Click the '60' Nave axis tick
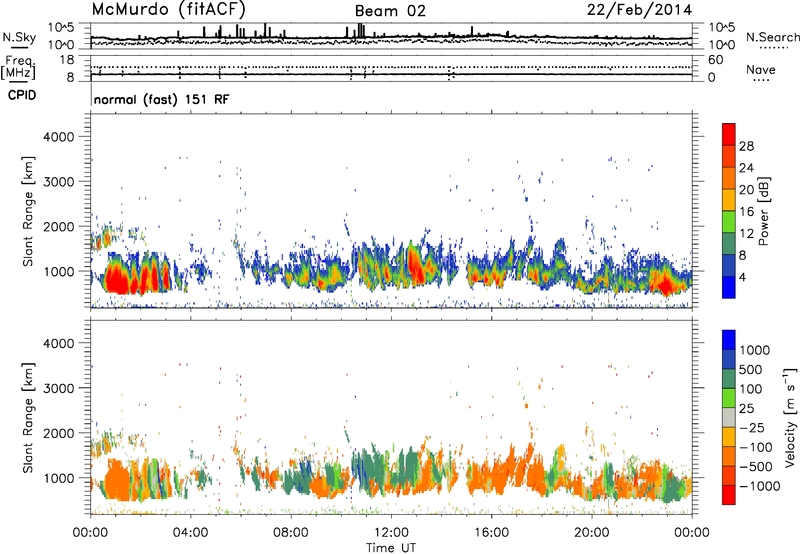This screenshot has width=800, height=554. [x=715, y=60]
